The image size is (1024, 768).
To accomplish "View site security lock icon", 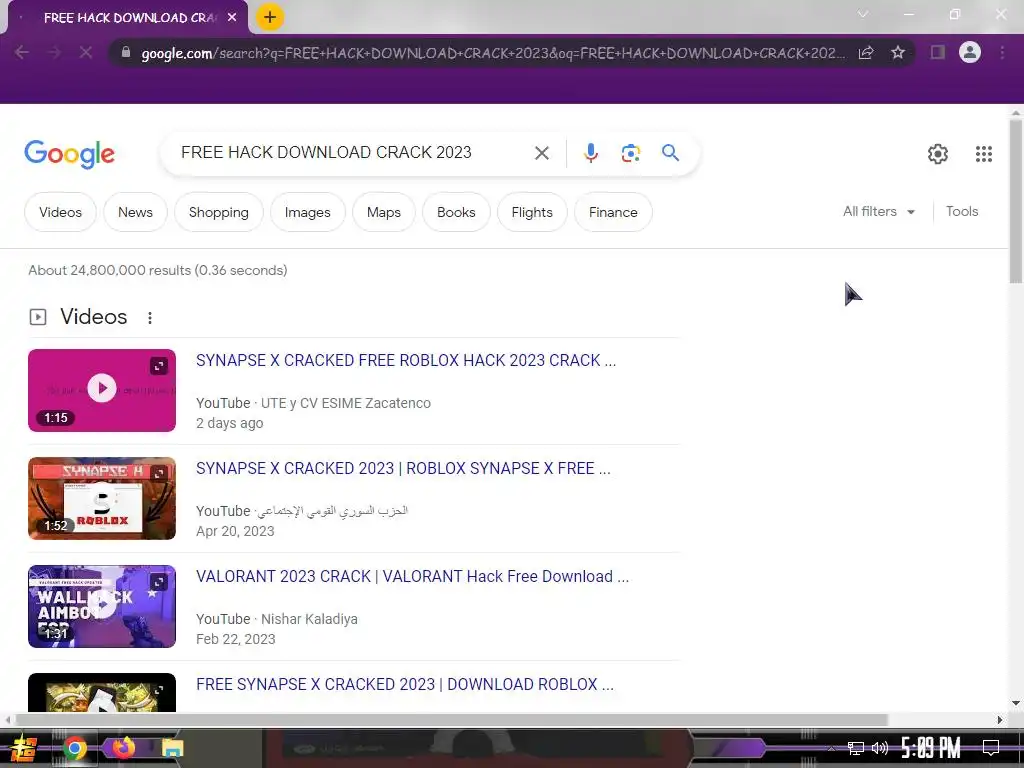I will point(126,52).
